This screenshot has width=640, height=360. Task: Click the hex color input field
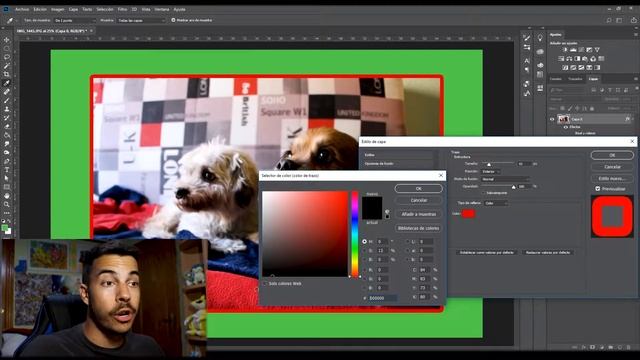tap(382, 298)
